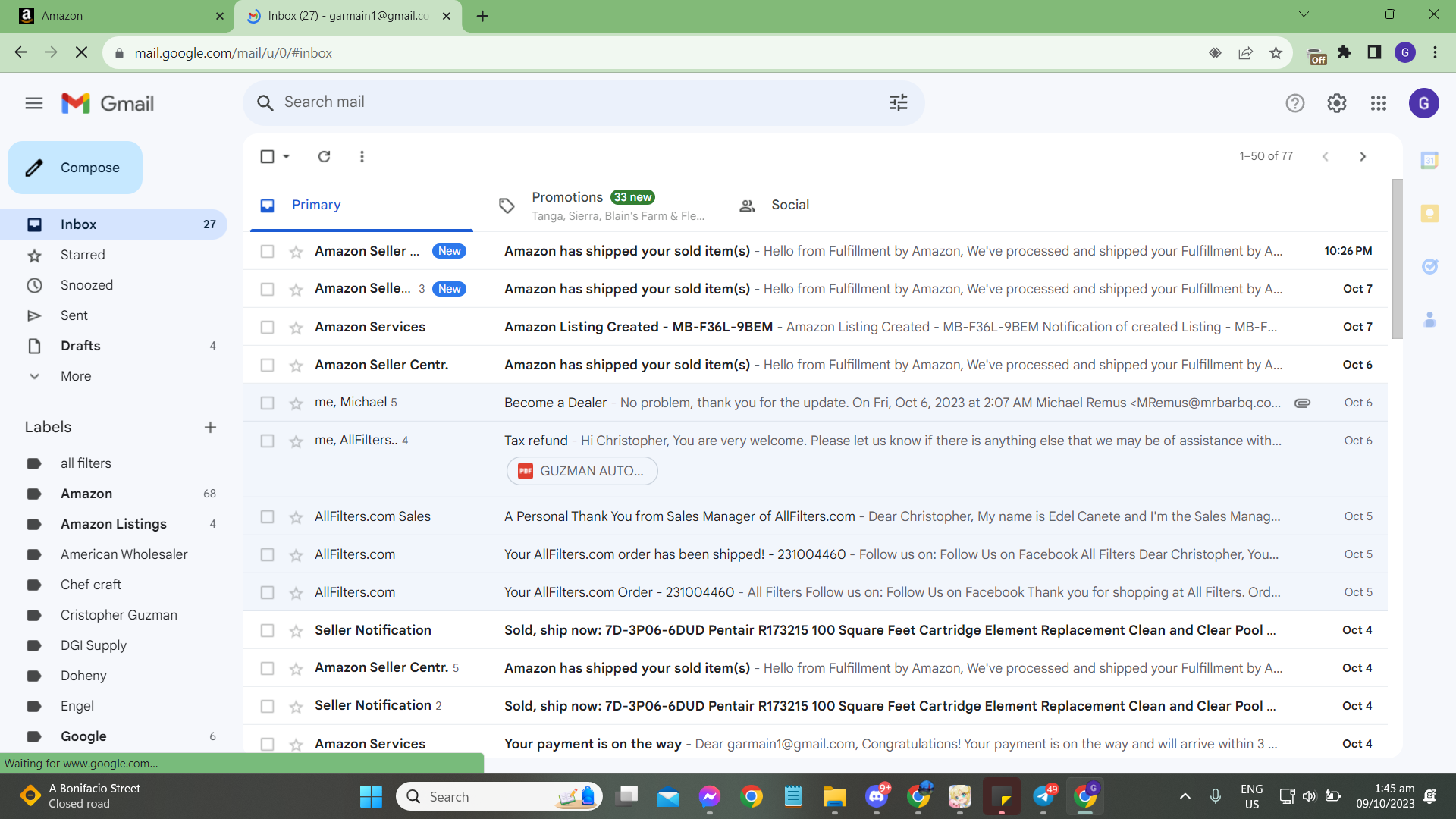Open the DGI Supply label

93,645
